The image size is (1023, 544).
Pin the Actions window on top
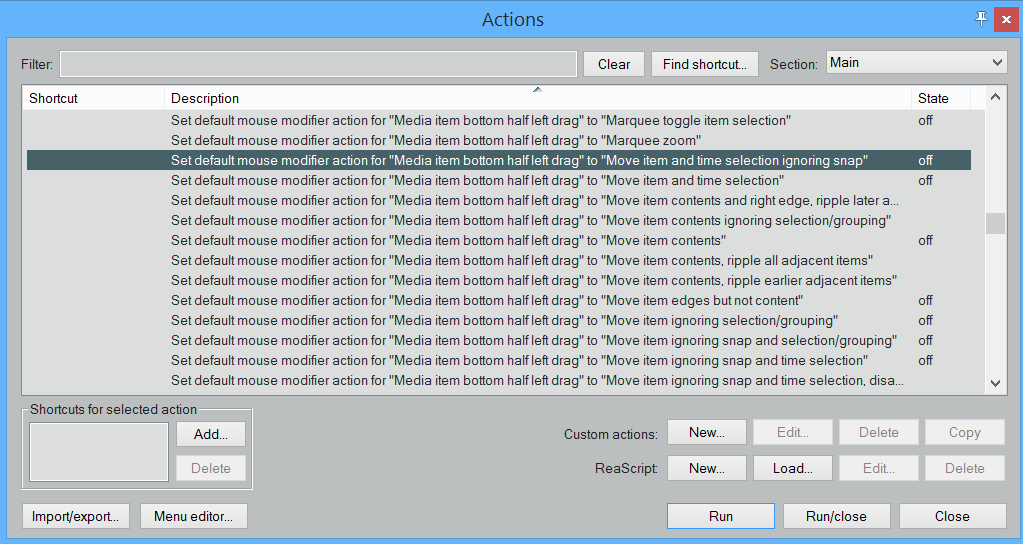[x=981, y=19]
